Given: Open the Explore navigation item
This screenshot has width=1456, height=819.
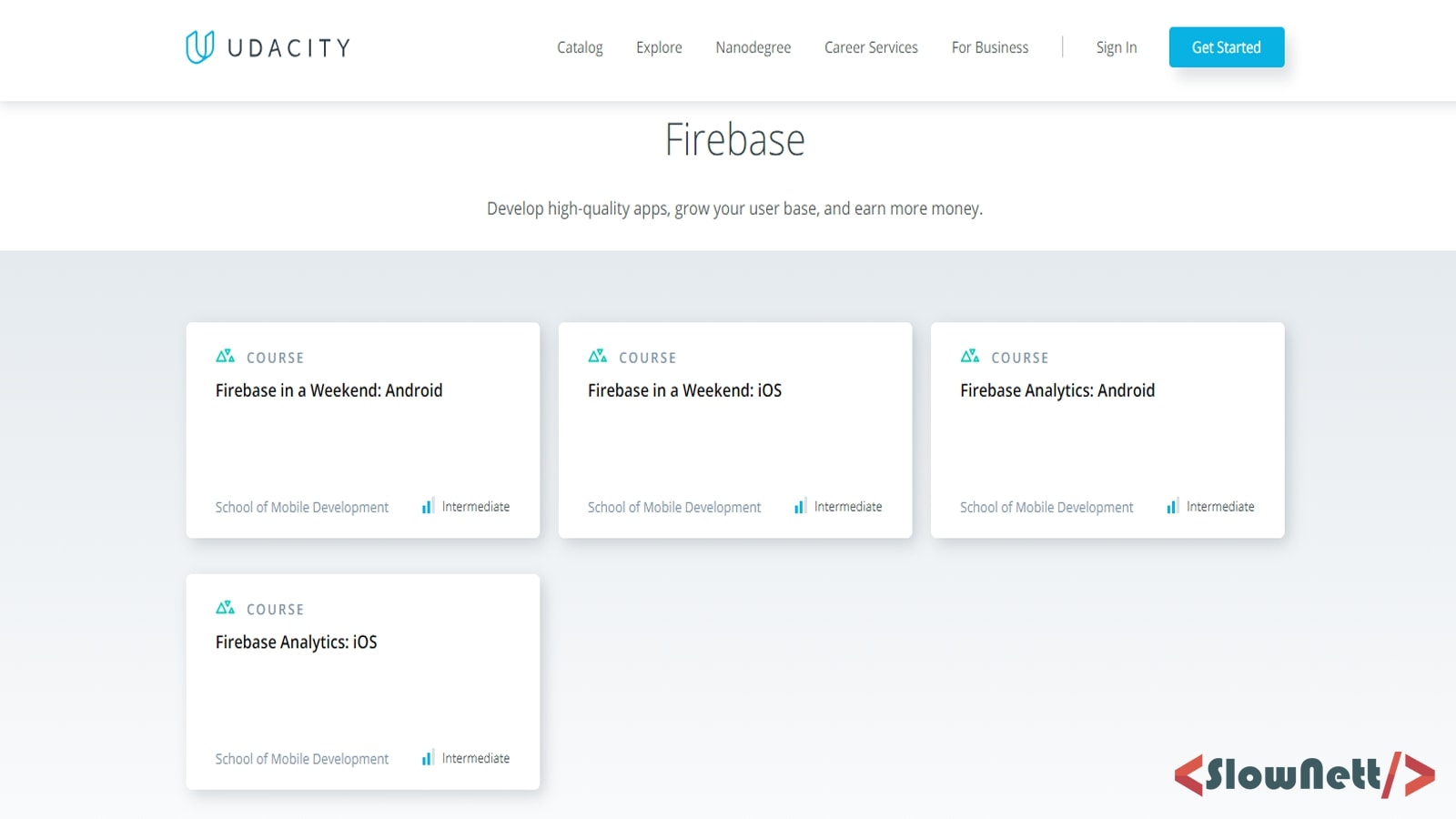Looking at the screenshot, I should (x=659, y=47).
